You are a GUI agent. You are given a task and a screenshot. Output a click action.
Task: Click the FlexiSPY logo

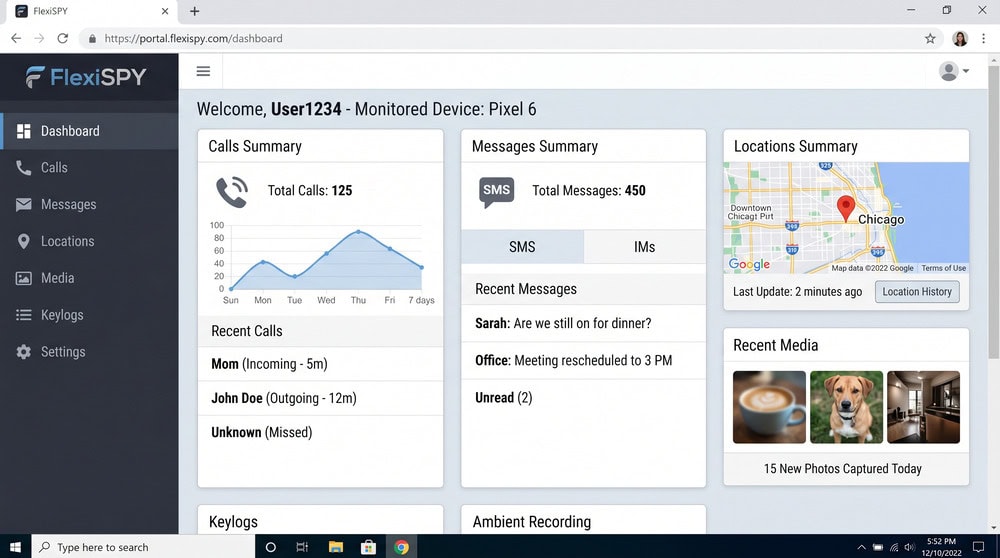pyautogui.click(x=87, y=77)
